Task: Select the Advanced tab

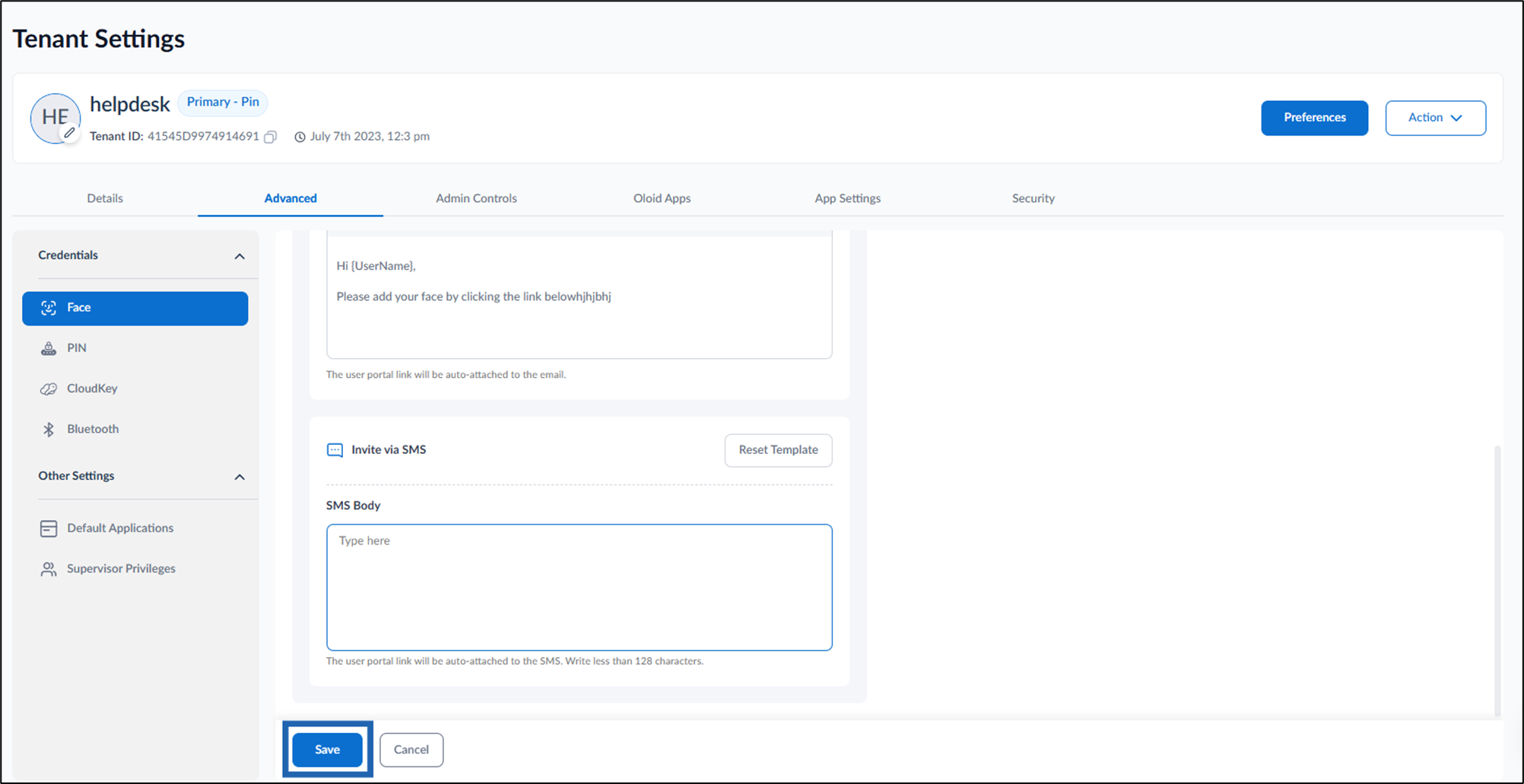Action: 291,198
